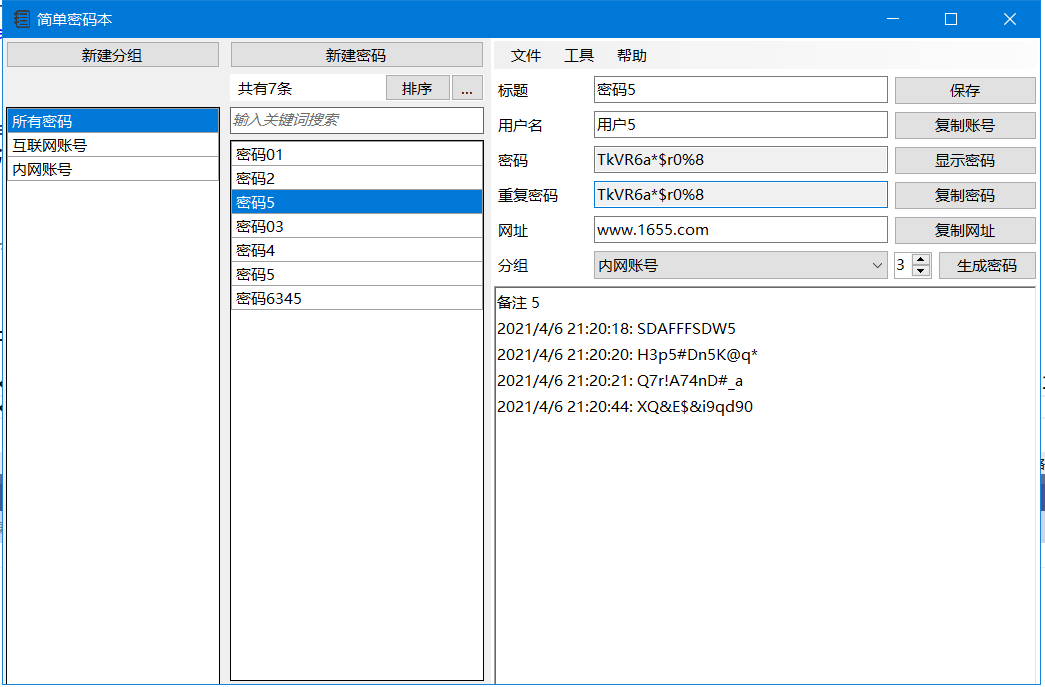Open the 工具 menu
The width and height of the screenshot is (1045, 687).
click(x=579, y=56)
